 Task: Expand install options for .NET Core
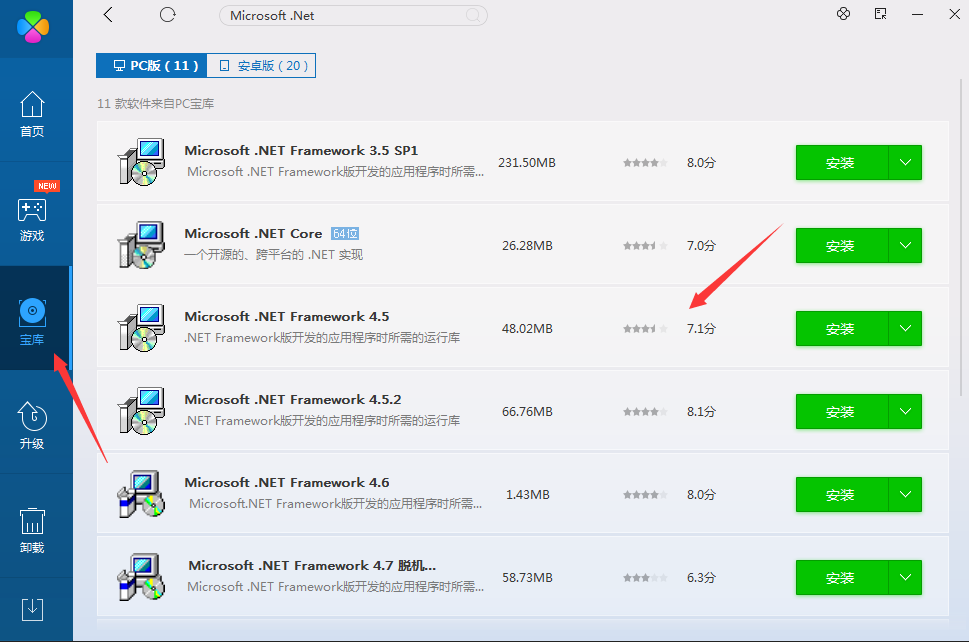pos(905,245)
